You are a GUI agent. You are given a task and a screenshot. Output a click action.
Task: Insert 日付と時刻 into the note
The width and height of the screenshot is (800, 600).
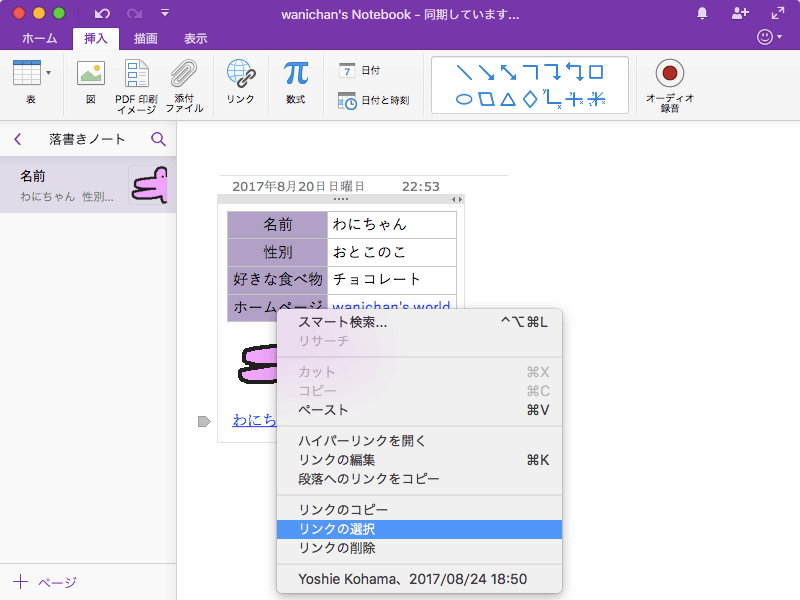point(374,100)
